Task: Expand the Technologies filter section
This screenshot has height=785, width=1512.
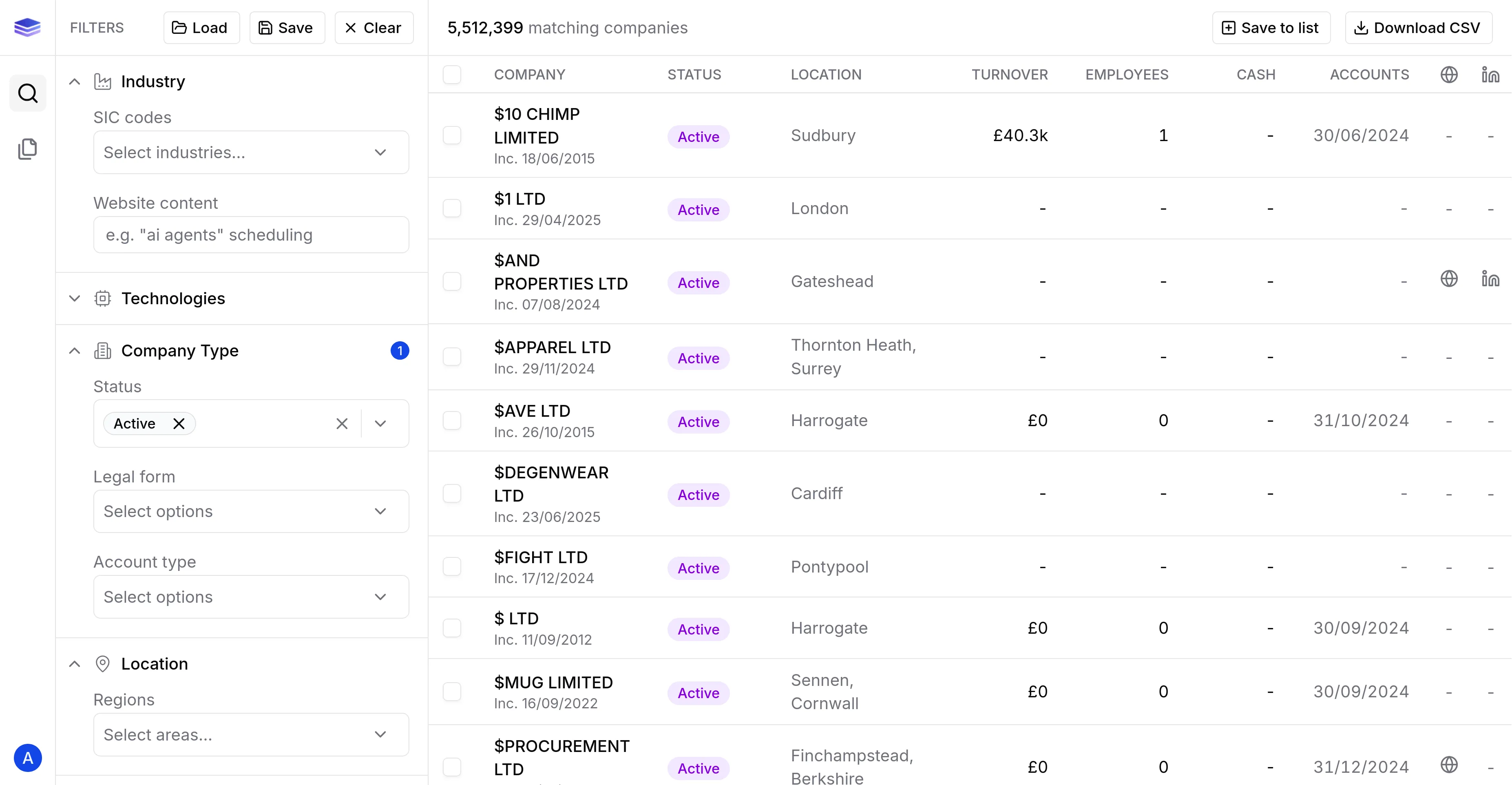Action: click(75, 298)
